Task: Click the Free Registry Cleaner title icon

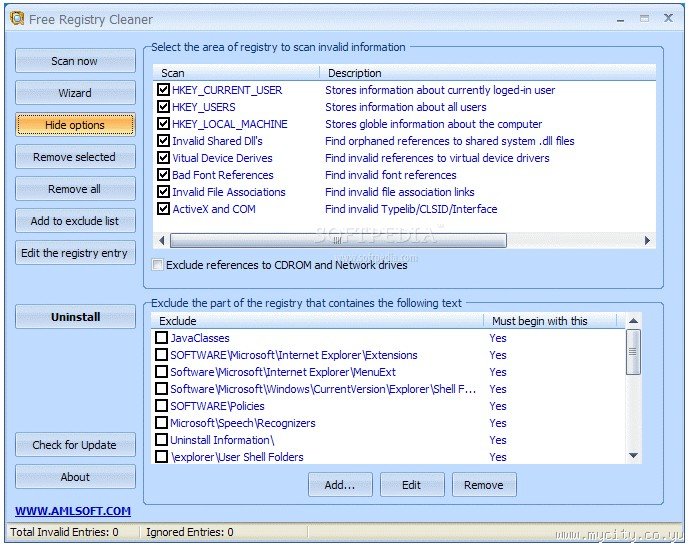Action: (x=17, y=18)
